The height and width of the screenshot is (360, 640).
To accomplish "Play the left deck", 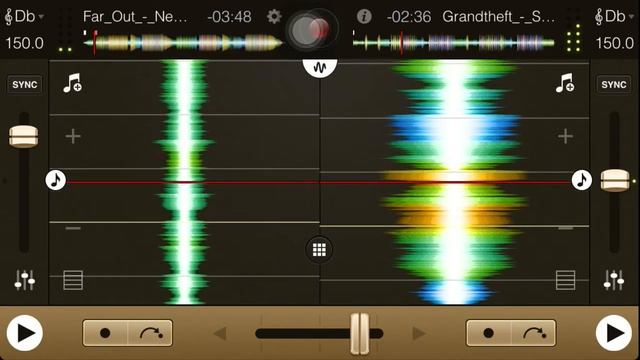I will click(x=25, y=333).
